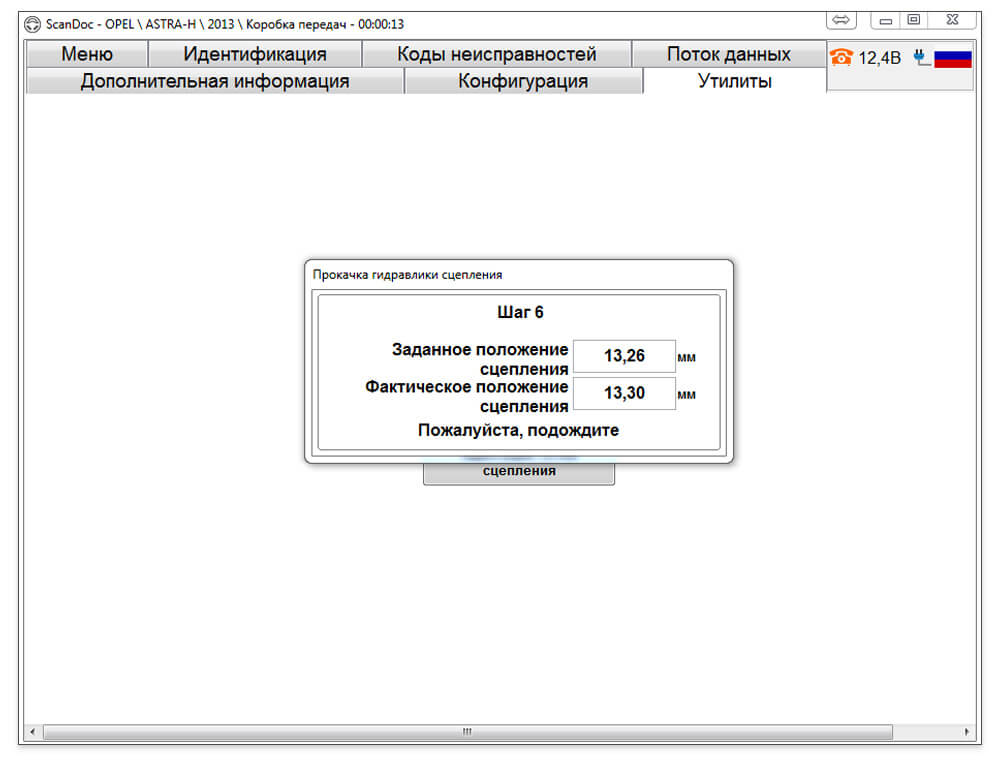Open the Меню tab
This screenshot has height=763, width=1000.
coord(87,54)
